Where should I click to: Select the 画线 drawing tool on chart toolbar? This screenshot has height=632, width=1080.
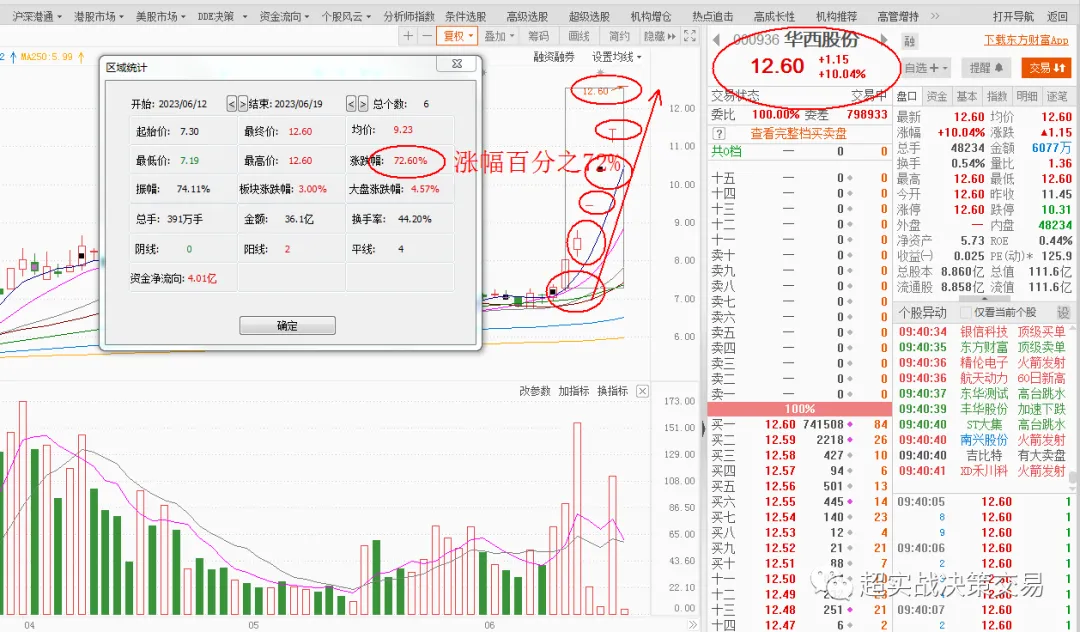click(577, 37)
